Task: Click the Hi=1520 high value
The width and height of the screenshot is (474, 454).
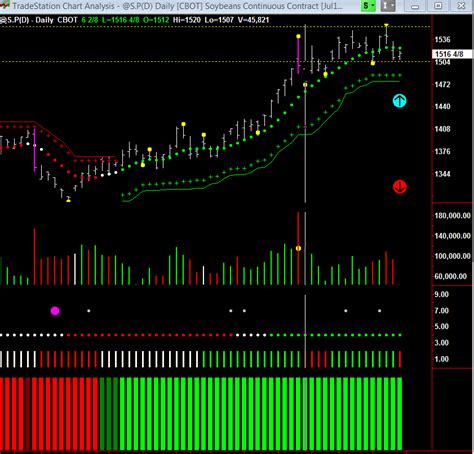Action: (x=187, y=20)
